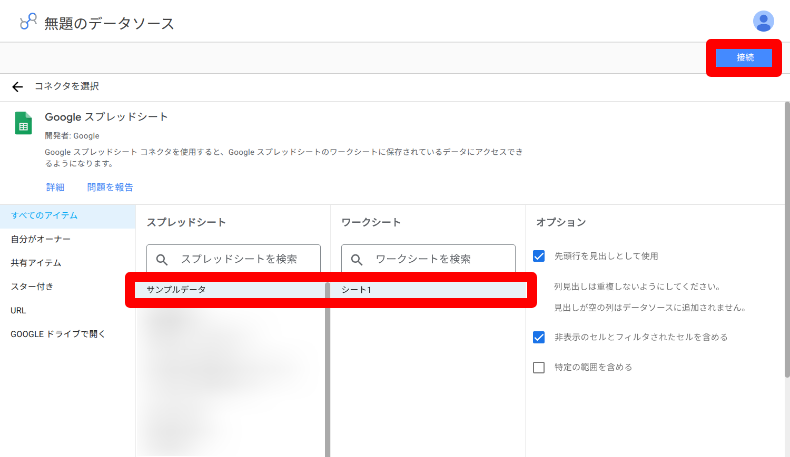Click the blue 接続 button
This screenshot has height=457, width=790.
[x=744, y=57]
